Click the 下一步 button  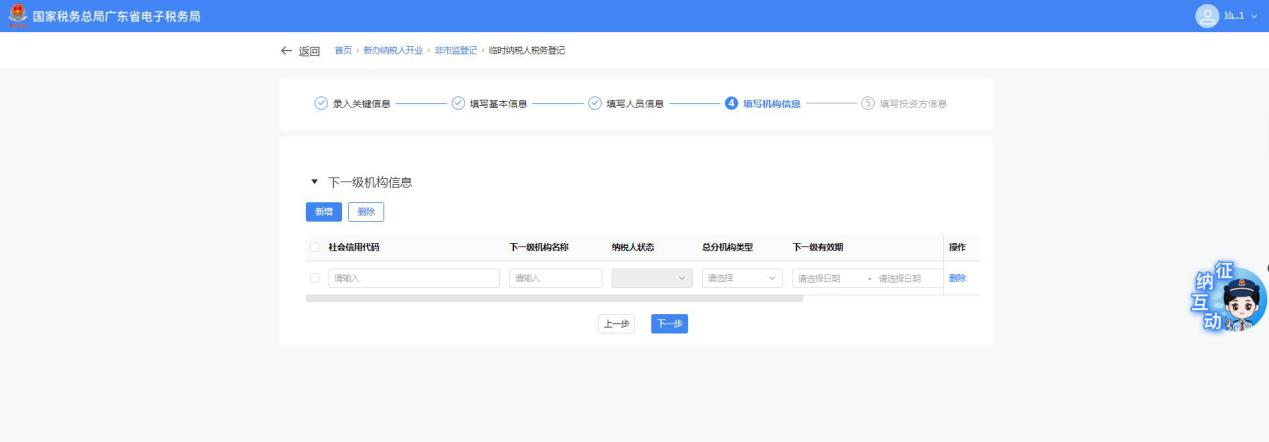669,324
